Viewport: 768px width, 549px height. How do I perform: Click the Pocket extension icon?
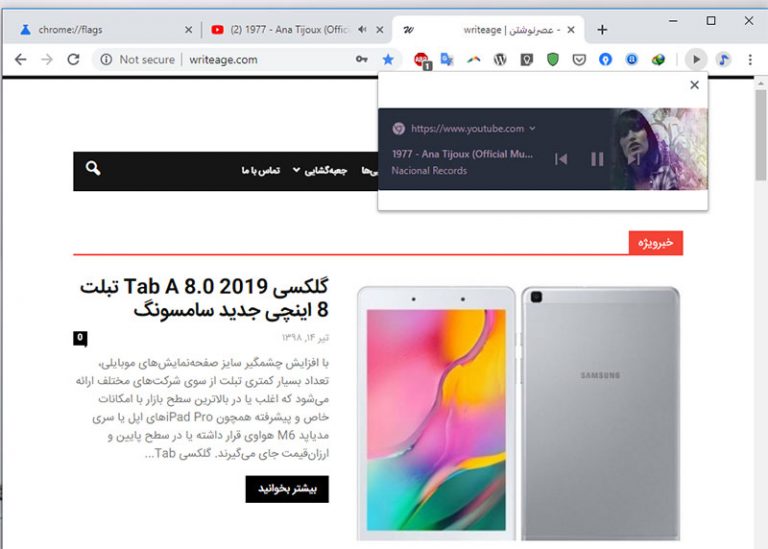pos(579,60)
